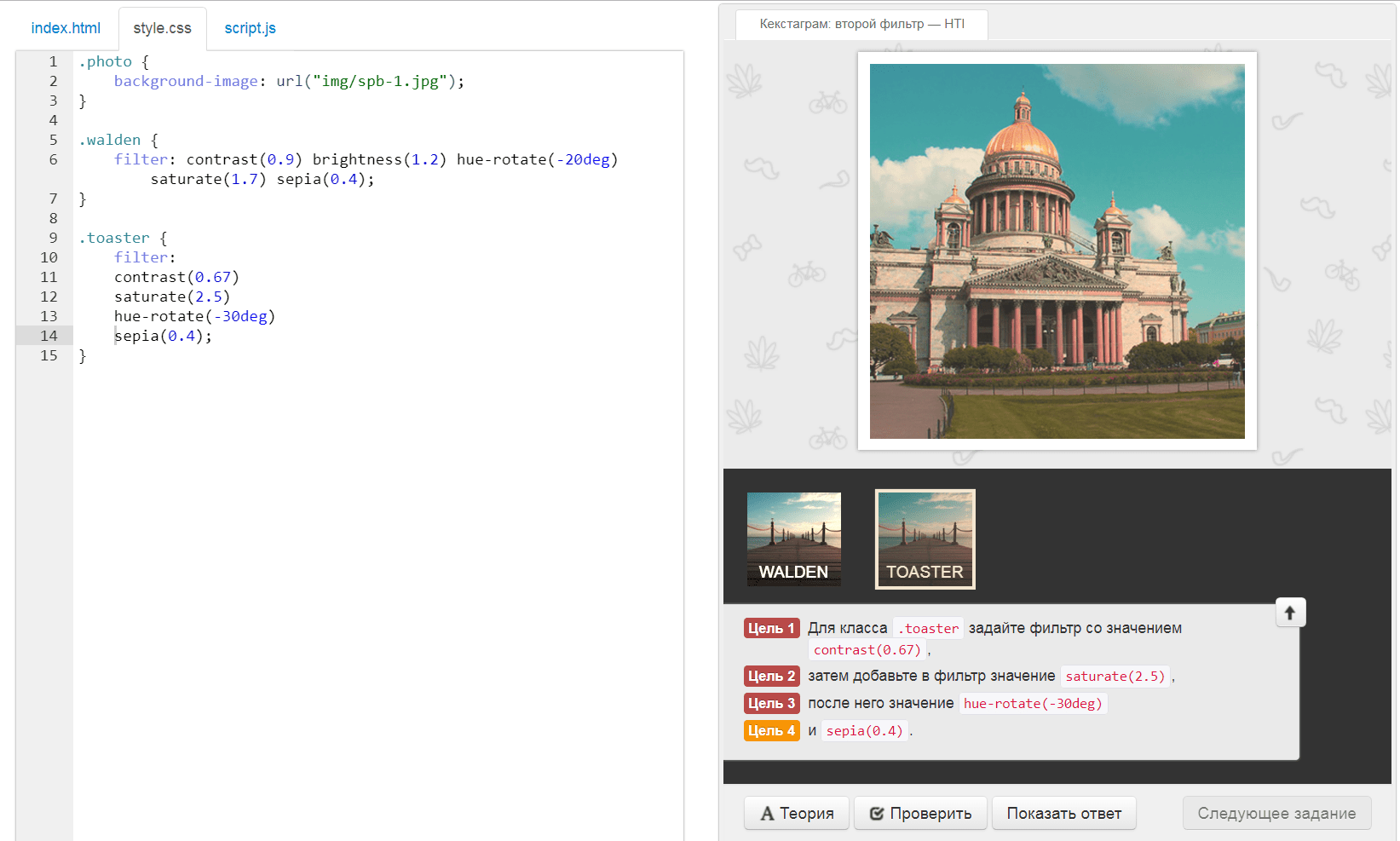Select the TOASTER filter thumbnail
Screen dimensions: 1400x841
coord(925,539)
